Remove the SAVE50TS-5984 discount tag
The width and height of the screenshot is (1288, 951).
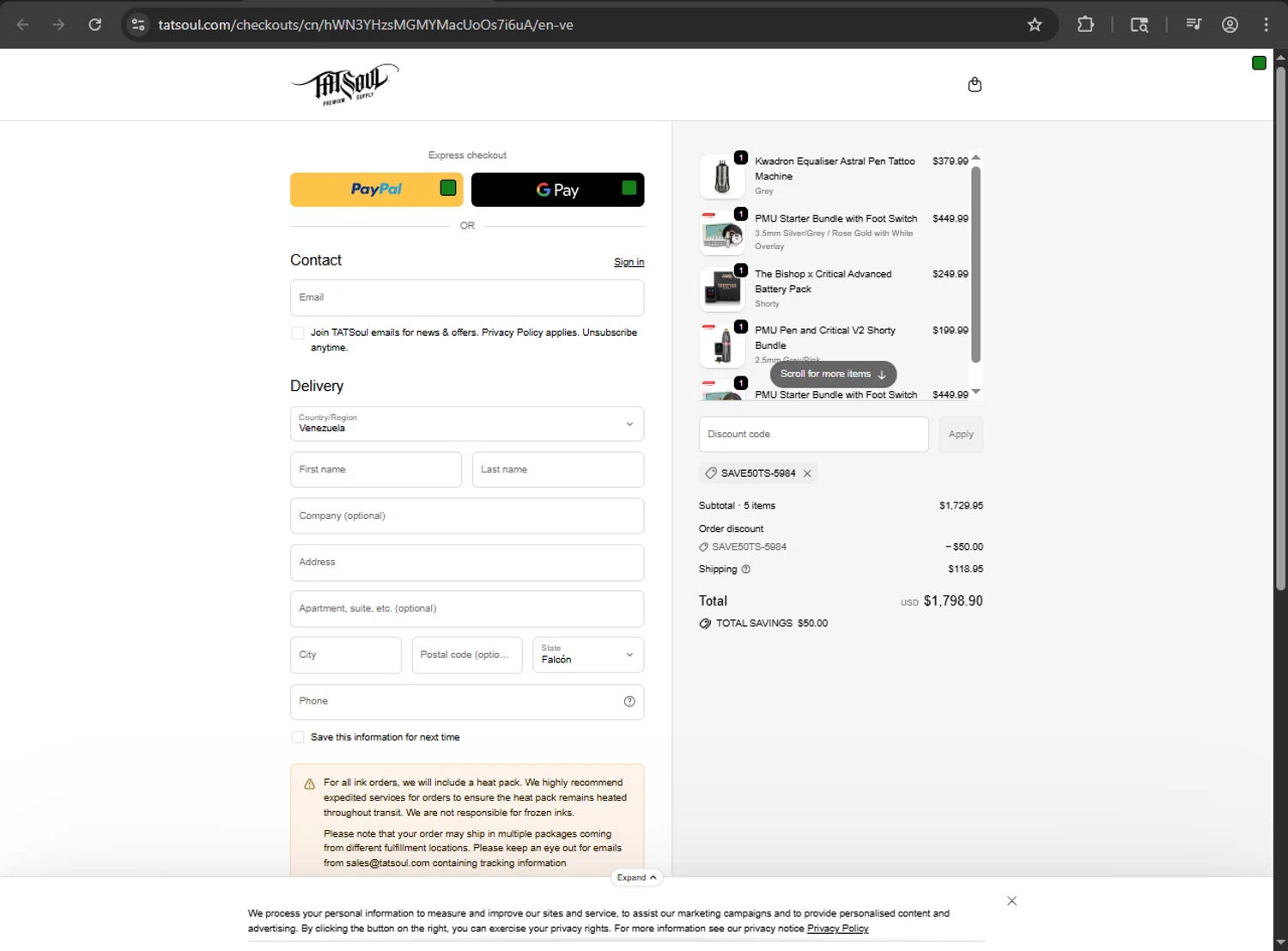(x=807, y=473)
